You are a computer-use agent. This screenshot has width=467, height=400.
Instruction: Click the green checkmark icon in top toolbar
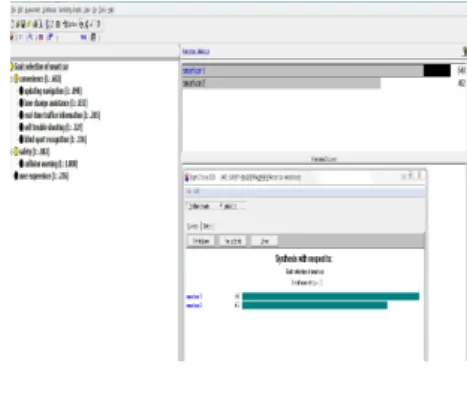pyautogui.click(x=29, y=24)
